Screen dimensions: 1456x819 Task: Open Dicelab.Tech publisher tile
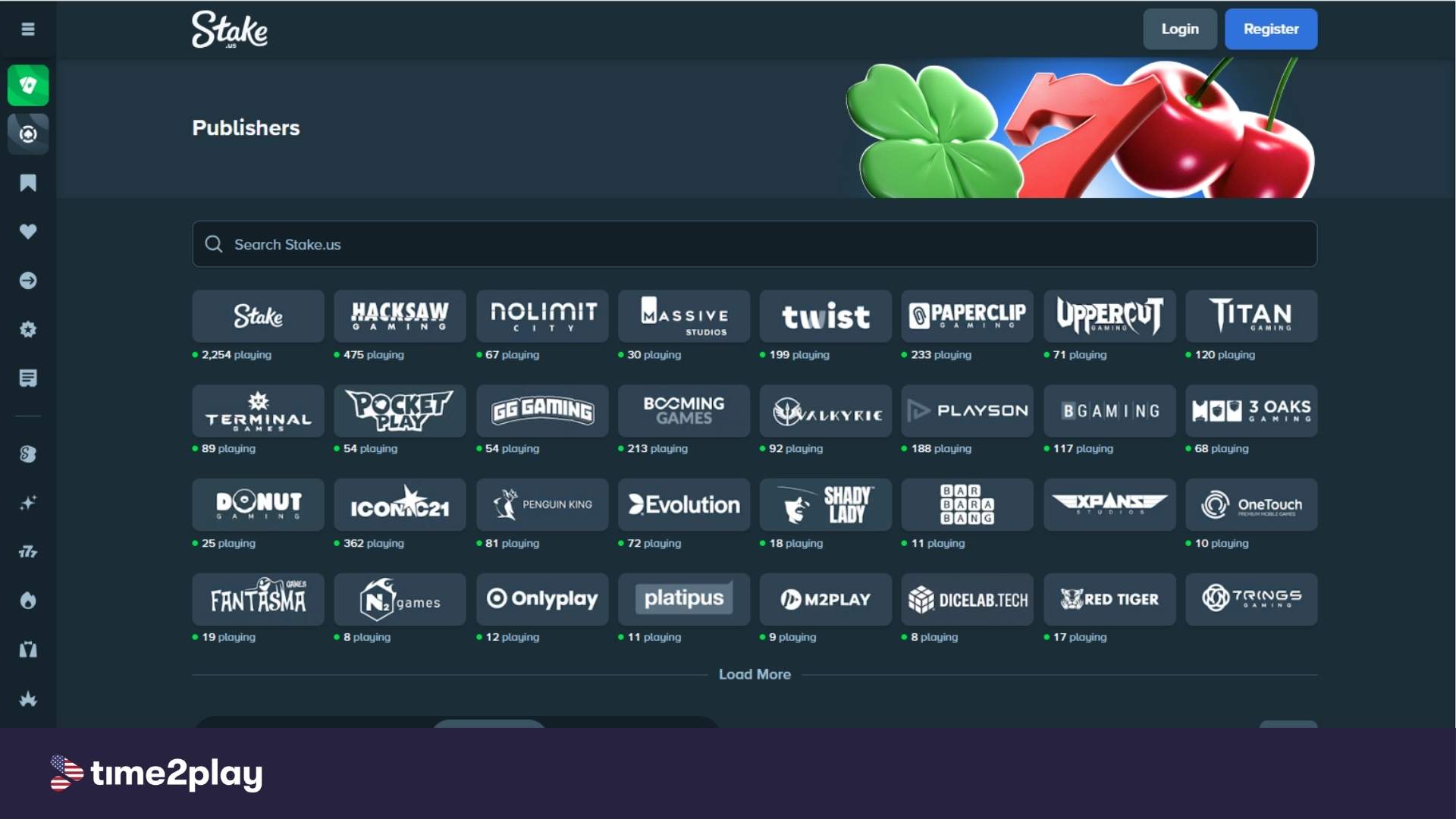click(968, 599)
